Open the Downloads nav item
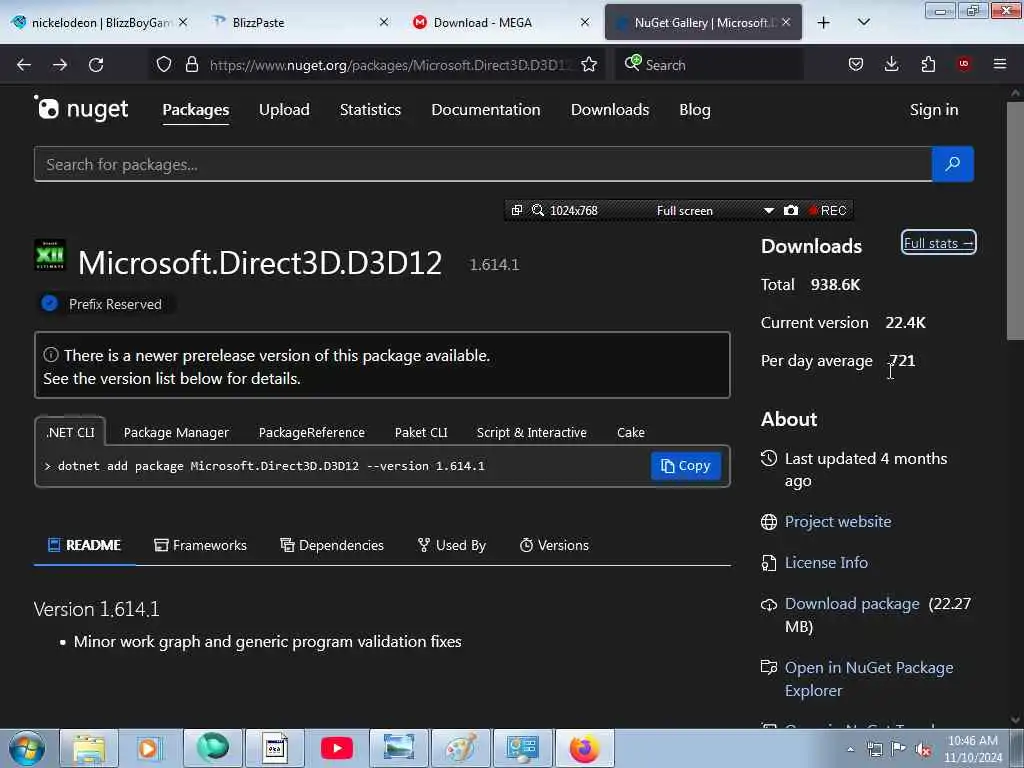This screenshot has height=768, width=1024. [x=610, y=110]
